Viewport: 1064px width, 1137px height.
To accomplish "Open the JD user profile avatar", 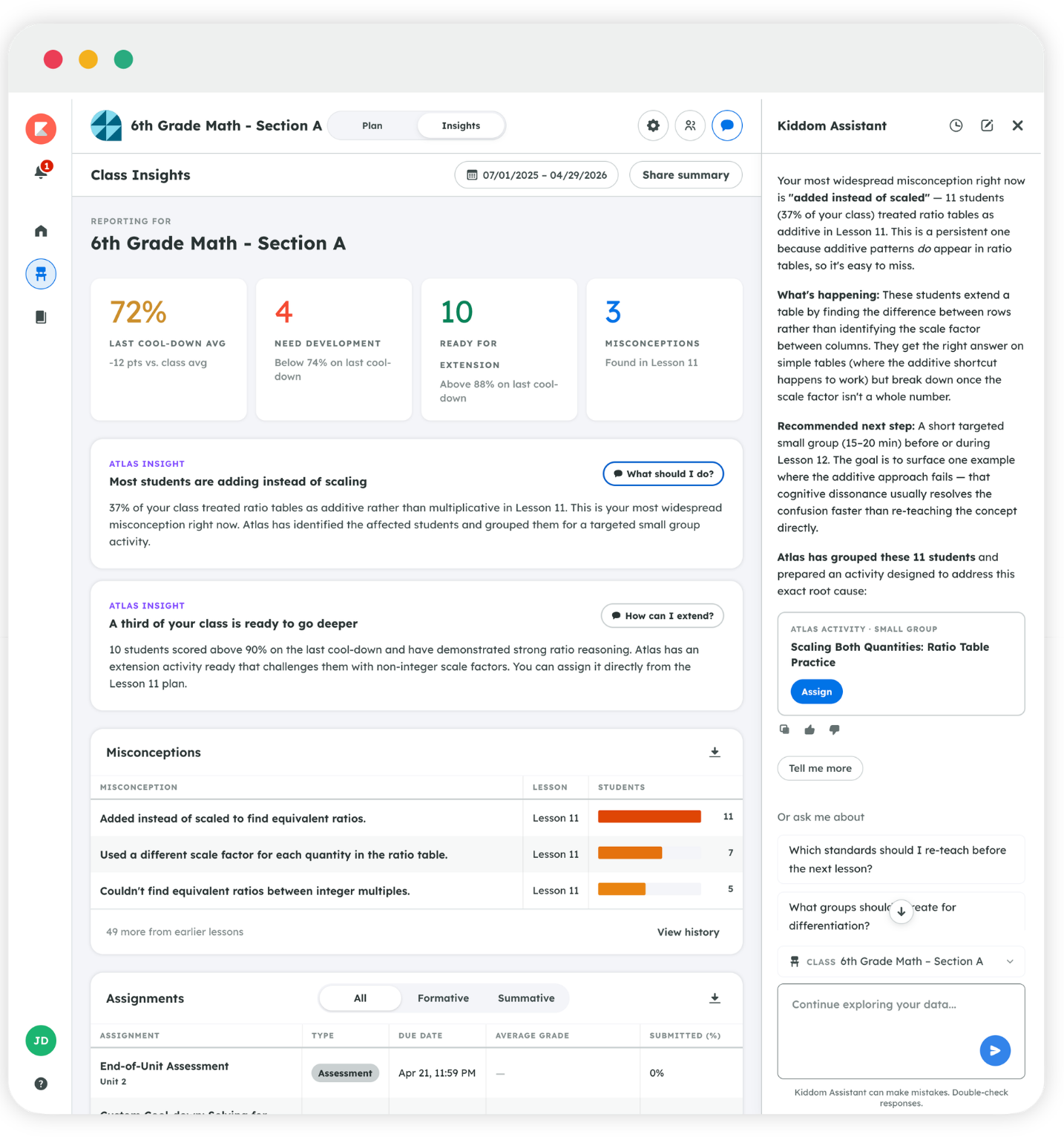I will point(41,1041).
